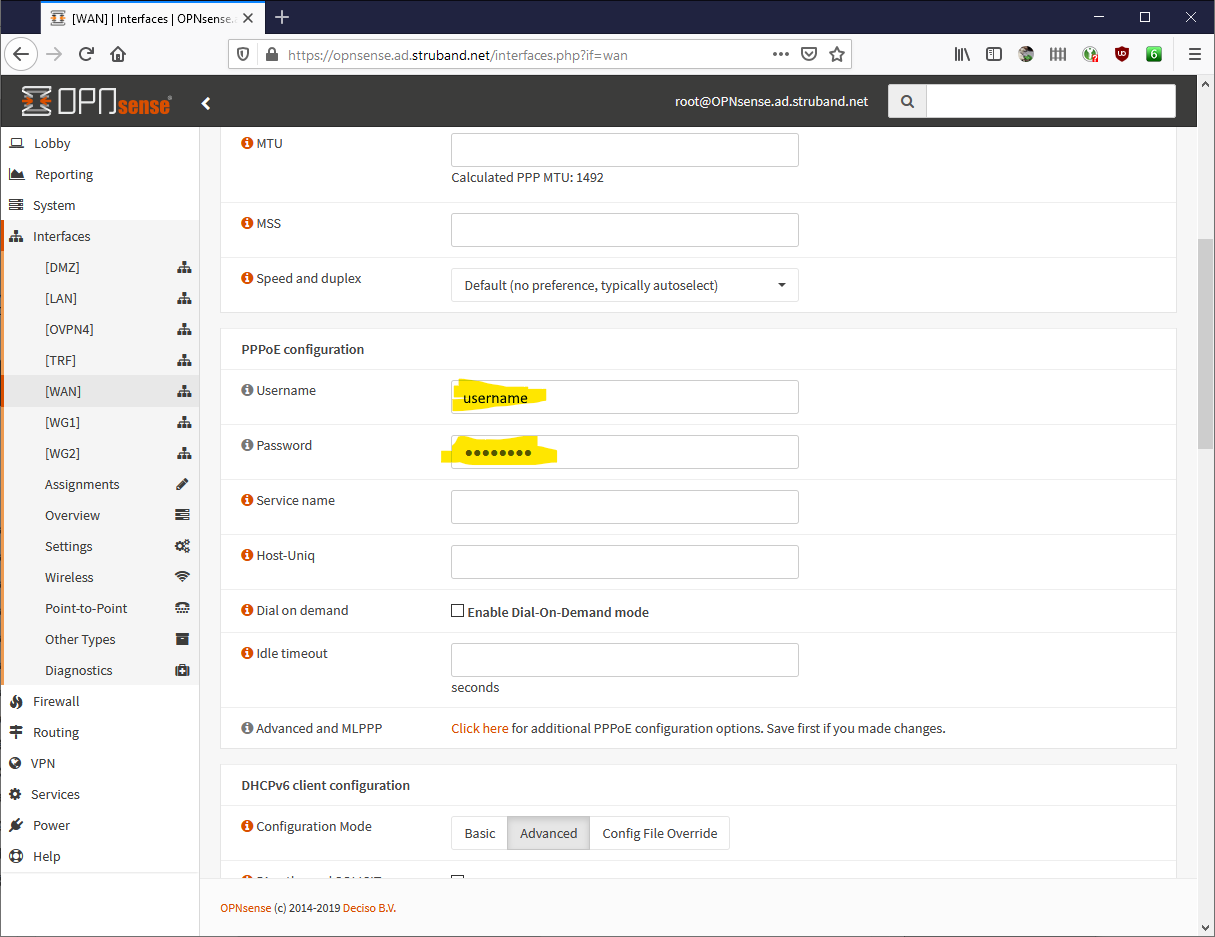Image resolution: width=1215 pixels, height=937 pixels.
Task: Click the search magnifier in the top bar
Action: click(906, 101)
